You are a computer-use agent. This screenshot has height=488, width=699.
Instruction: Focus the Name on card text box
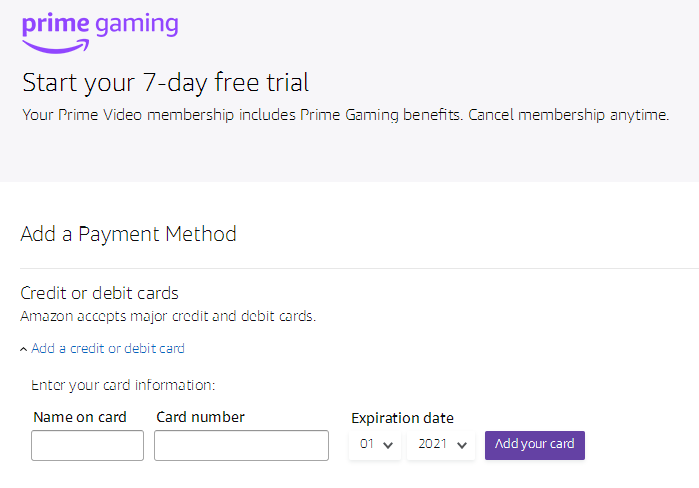(x=87, y=445)
